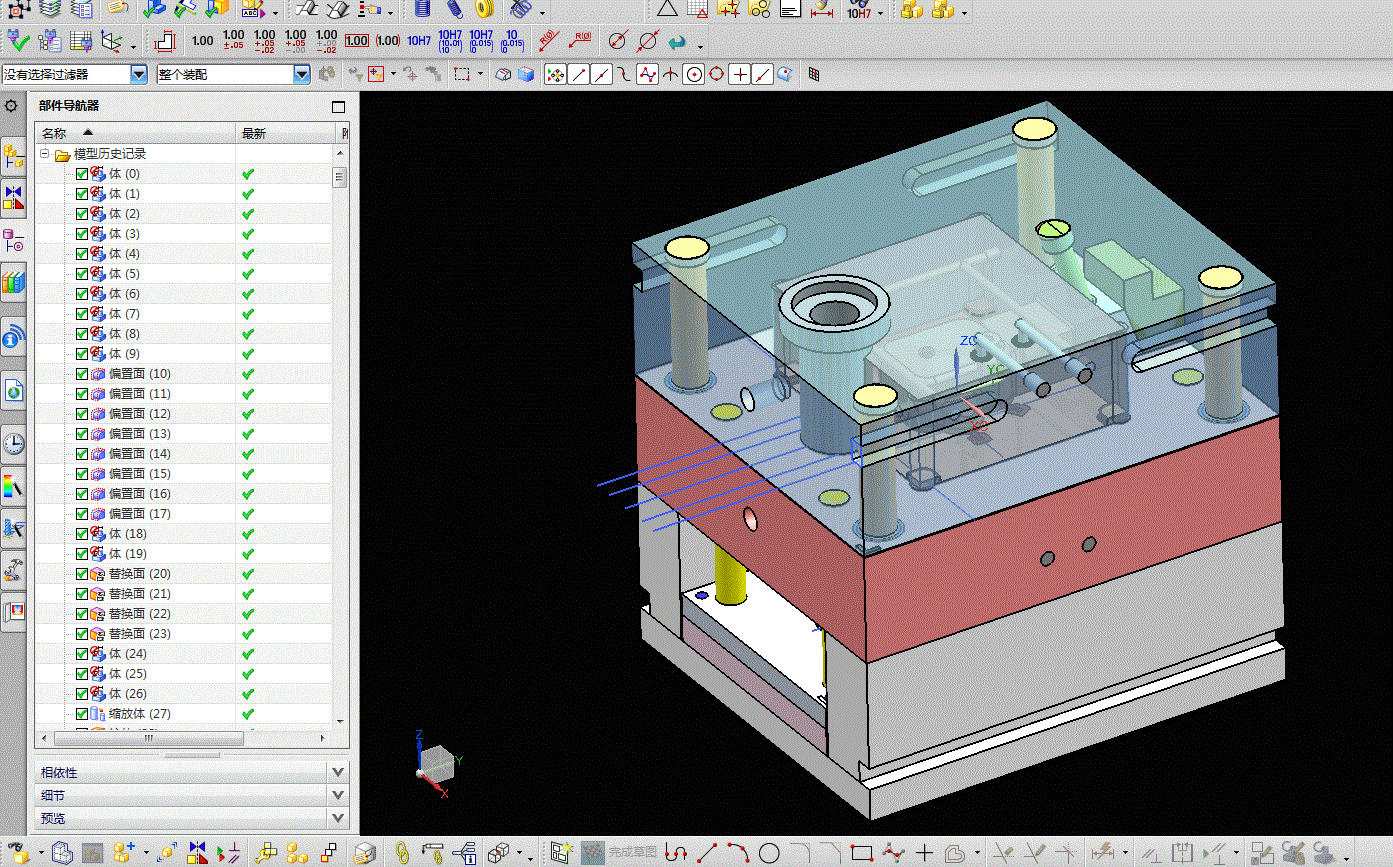This screenshot has height=867, width=1393.
Task: Click the chain link icon in bottom toolbar
Action: point(402,853)
